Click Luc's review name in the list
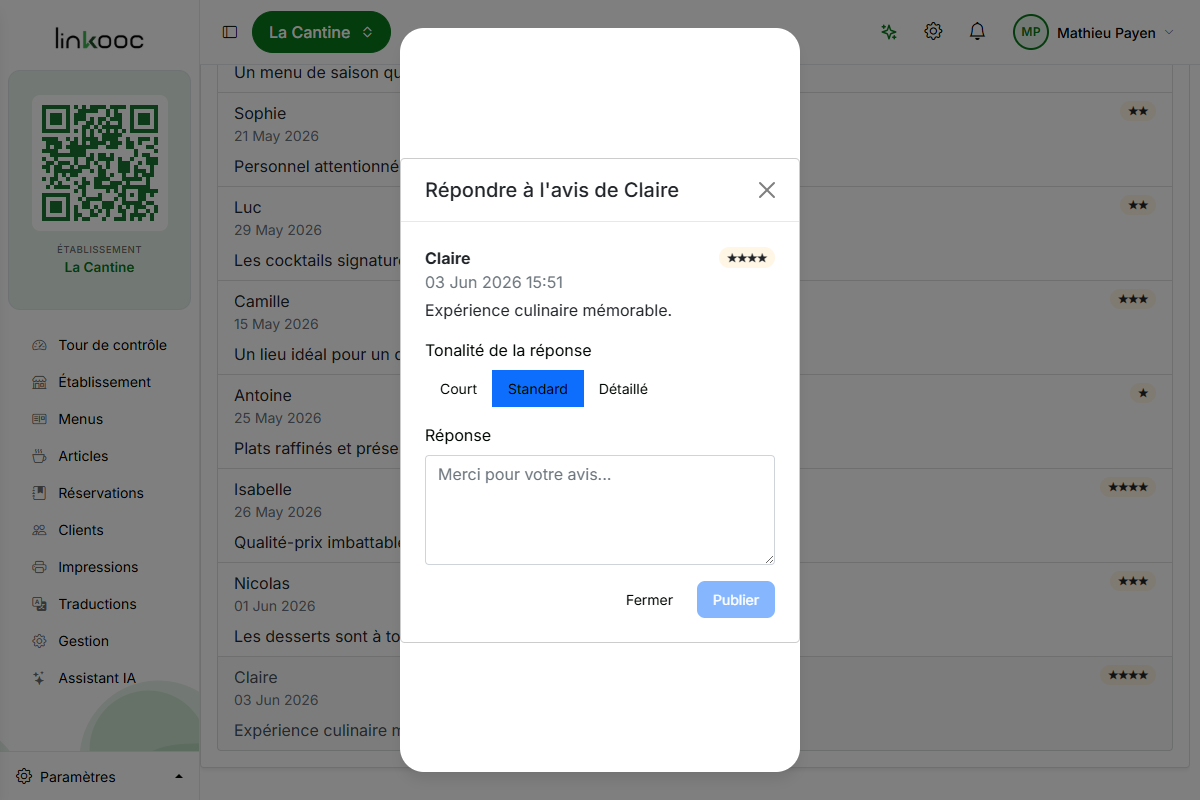This screenshot has height=800, width=1200. pos(247,207)
